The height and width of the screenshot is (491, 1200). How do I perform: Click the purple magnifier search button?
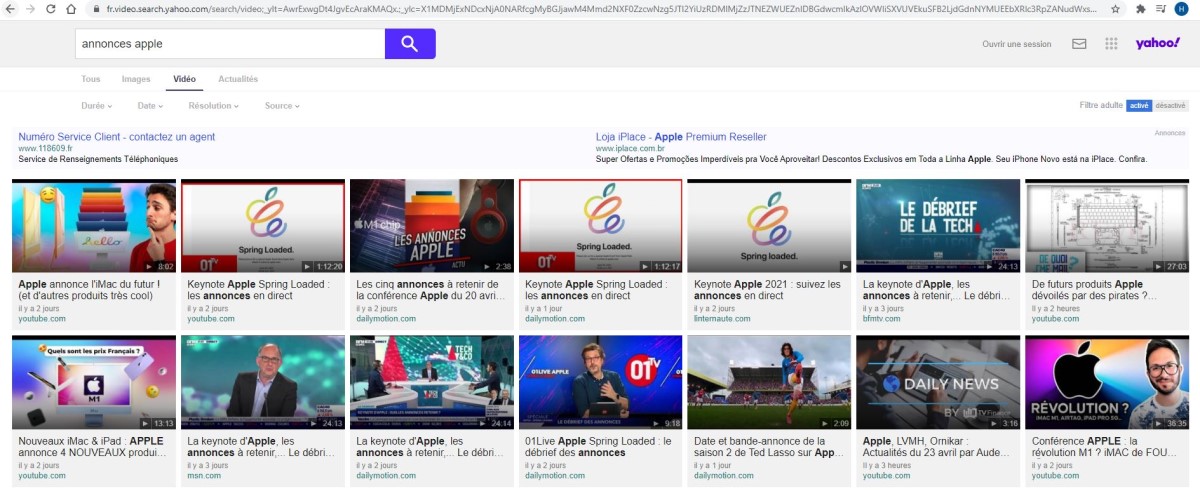pyautogui.click(x=410, y=44)
